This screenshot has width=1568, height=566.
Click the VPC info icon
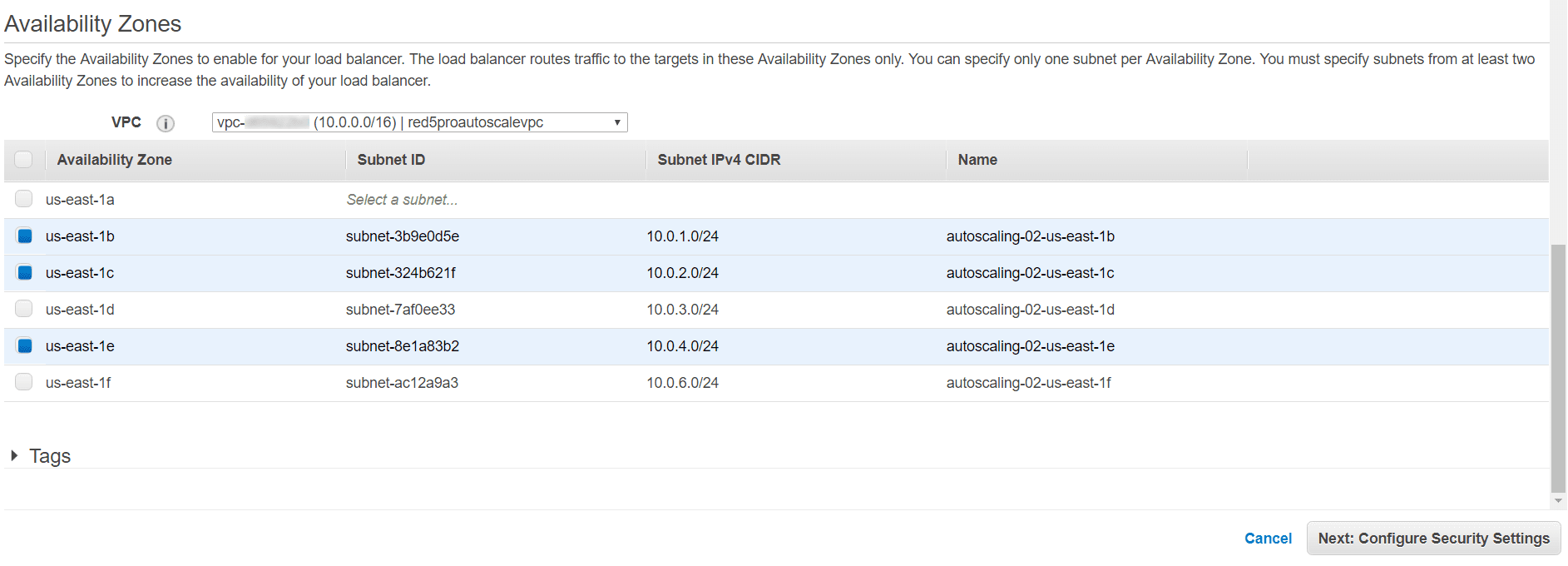tap(166, 123)
